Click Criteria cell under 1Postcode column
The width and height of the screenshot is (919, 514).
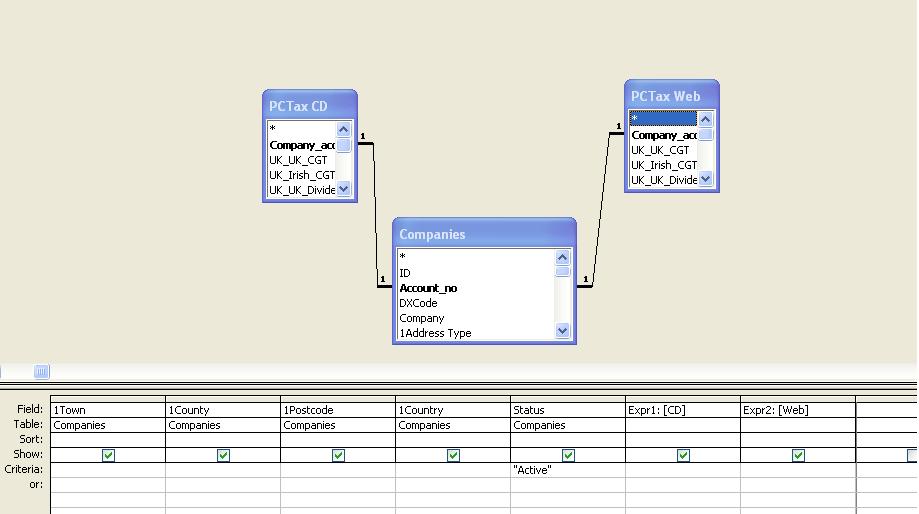click(x=338, y=469)
